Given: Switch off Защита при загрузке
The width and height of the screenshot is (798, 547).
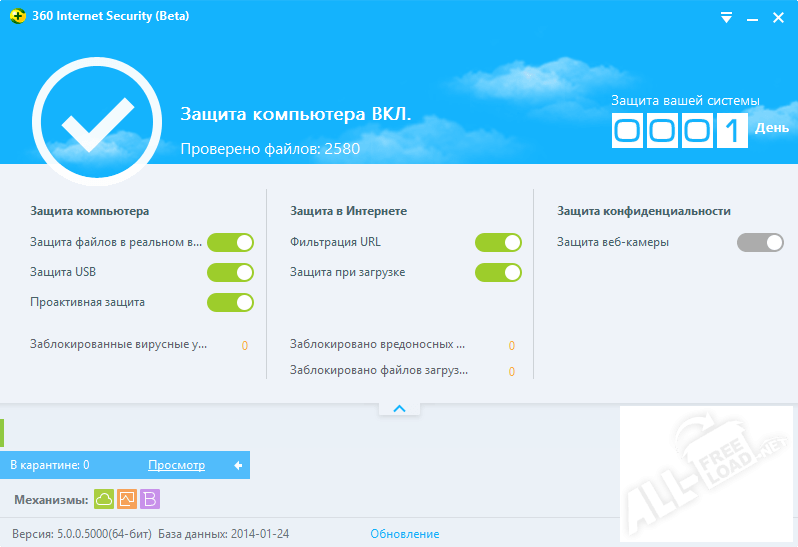Looking at the screenshot, I should pyautogui.click(x=498, y=272).
